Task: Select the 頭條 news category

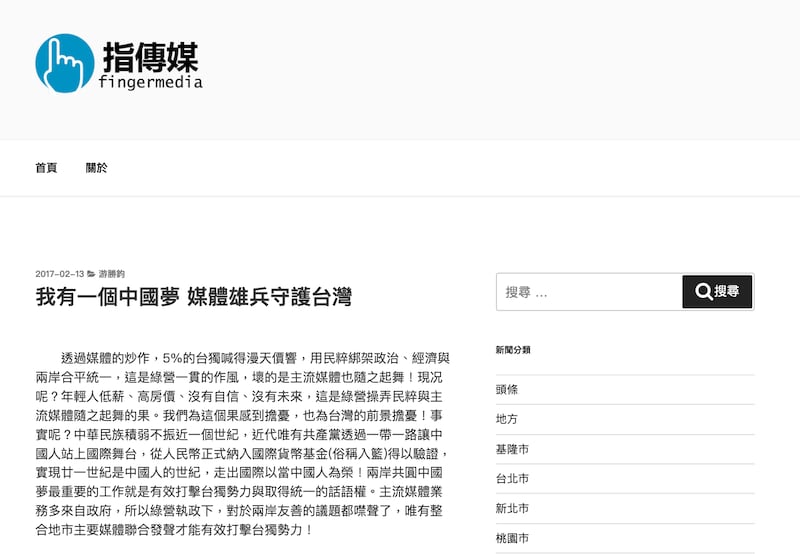Action: 507,389
